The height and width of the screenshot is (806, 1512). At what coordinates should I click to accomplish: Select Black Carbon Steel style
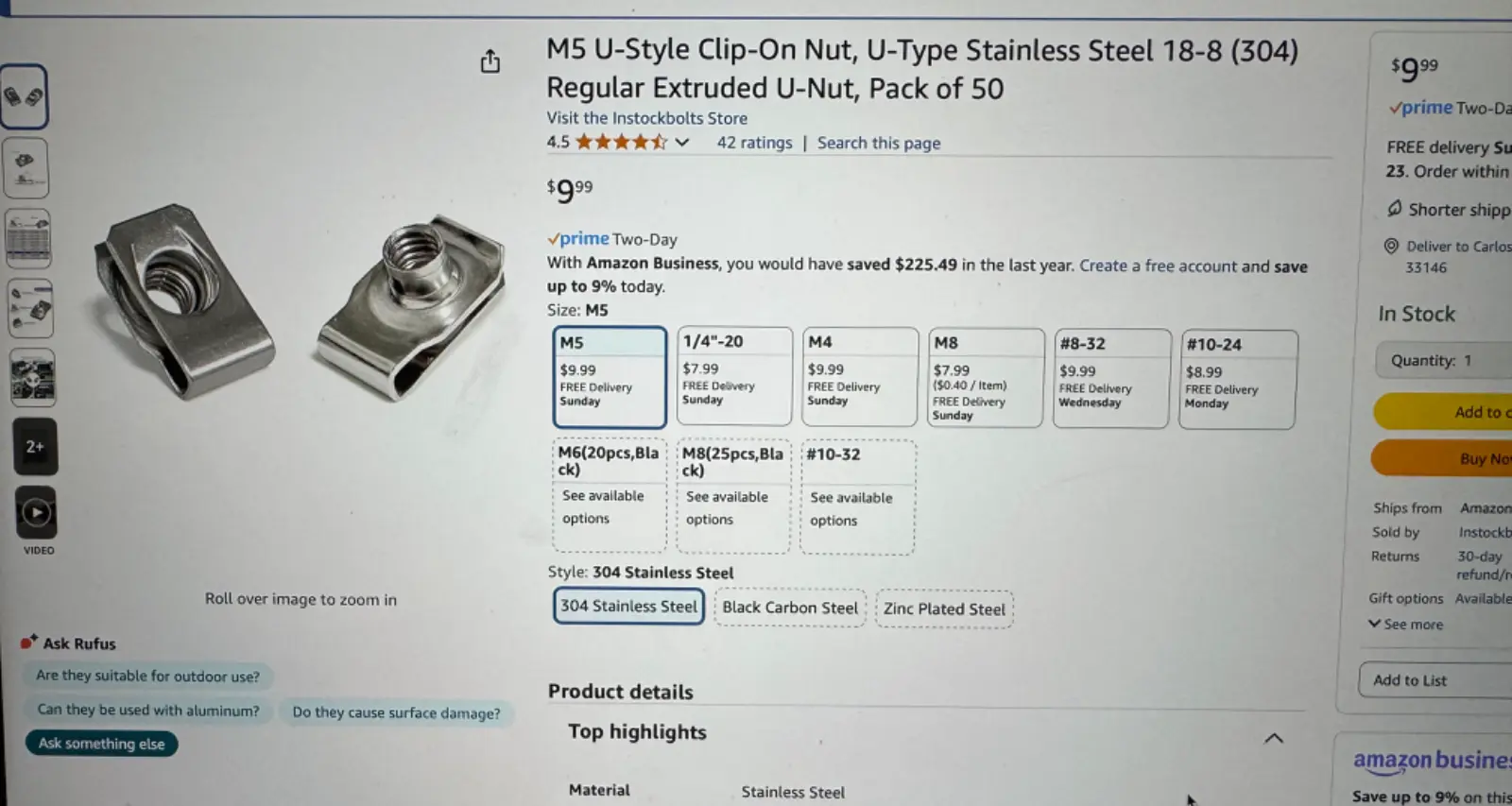click(790, 608)
